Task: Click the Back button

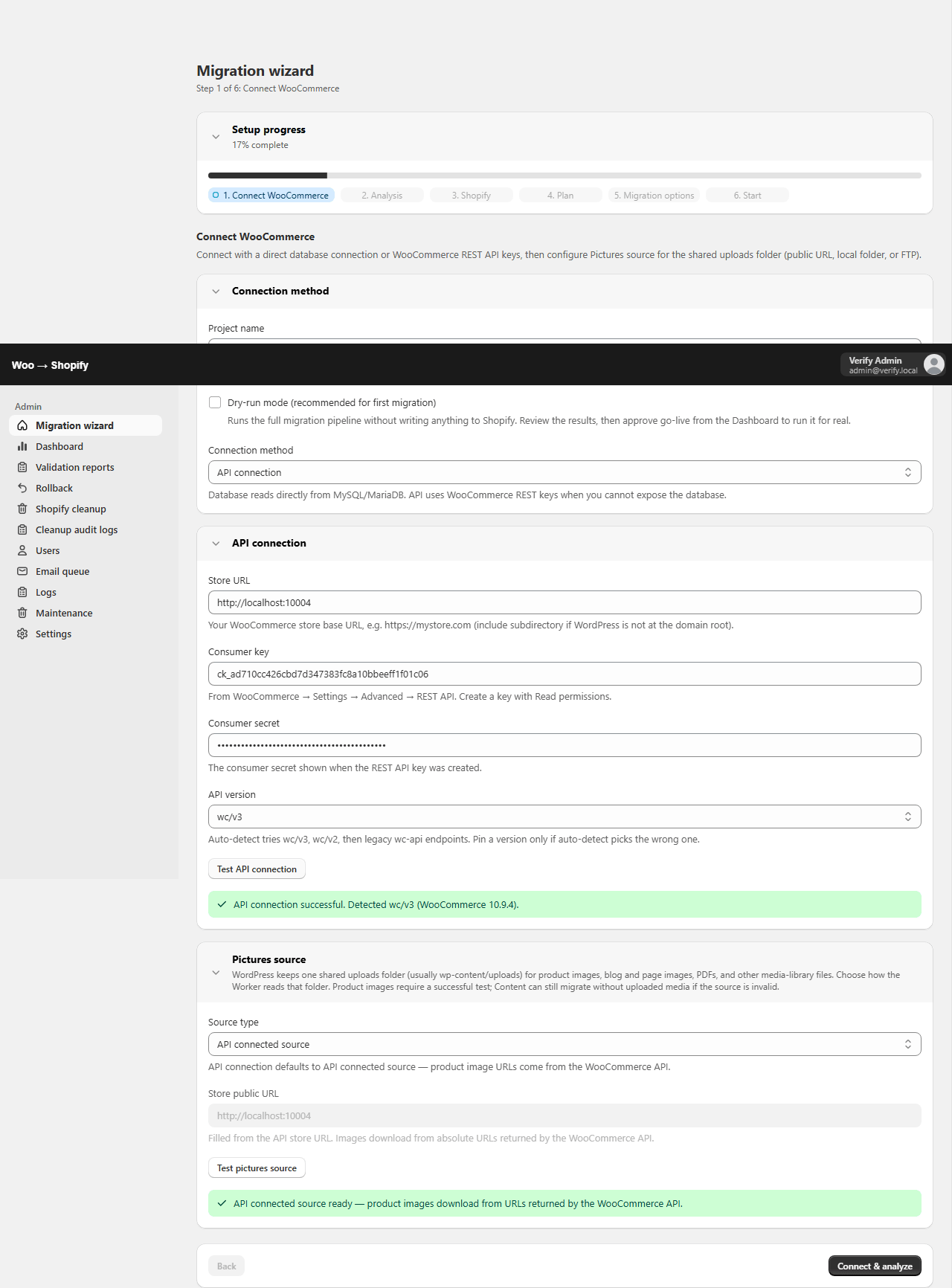Action: tap(226, 1266)
